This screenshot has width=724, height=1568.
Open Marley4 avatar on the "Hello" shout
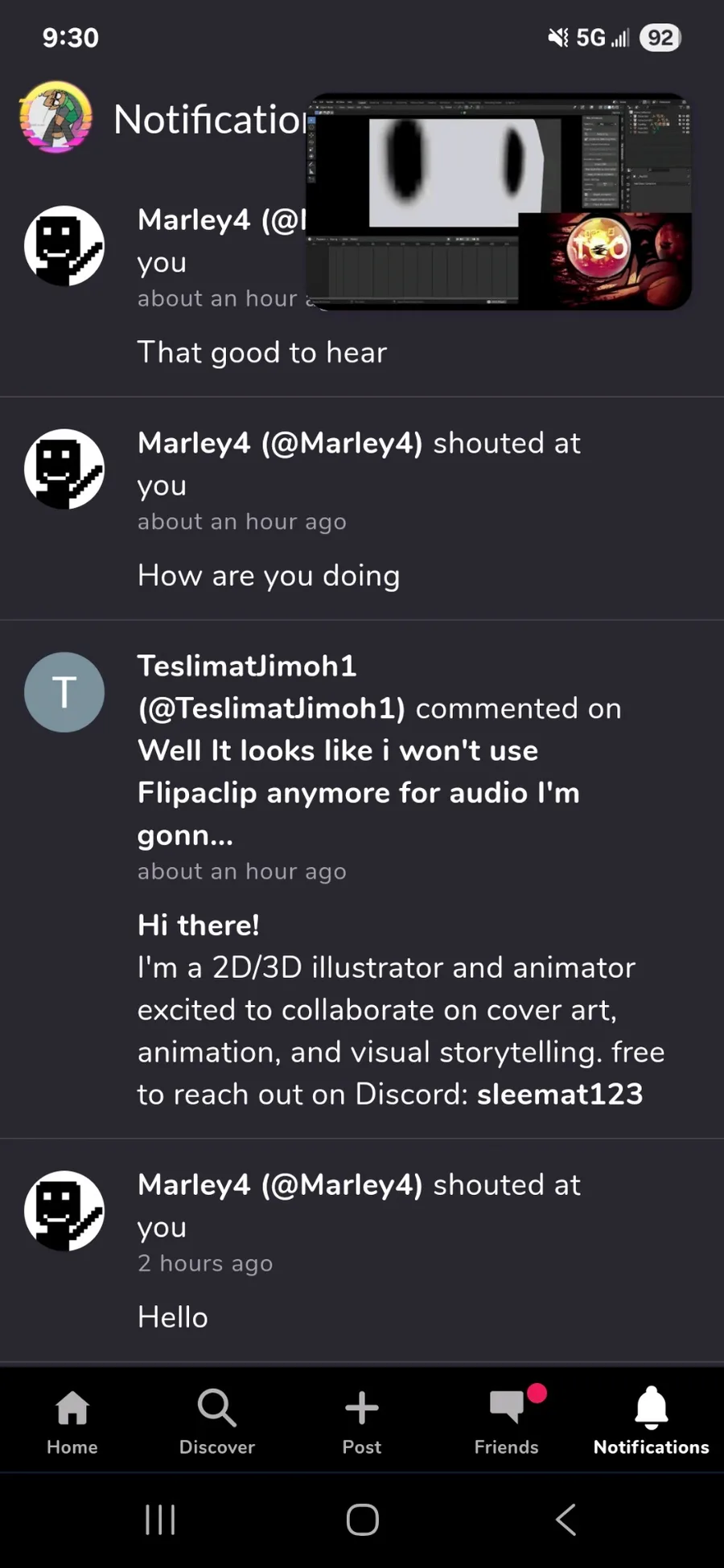[x=64, y=1211]
